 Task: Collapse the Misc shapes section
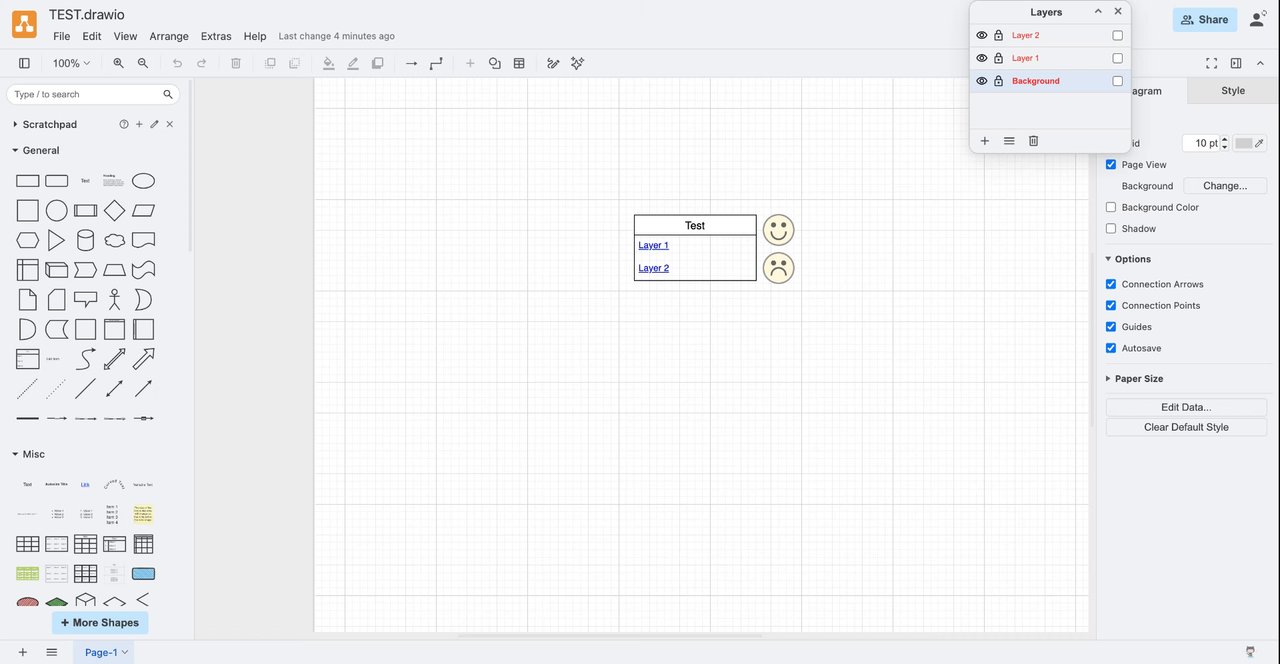[x=15, y=454]
